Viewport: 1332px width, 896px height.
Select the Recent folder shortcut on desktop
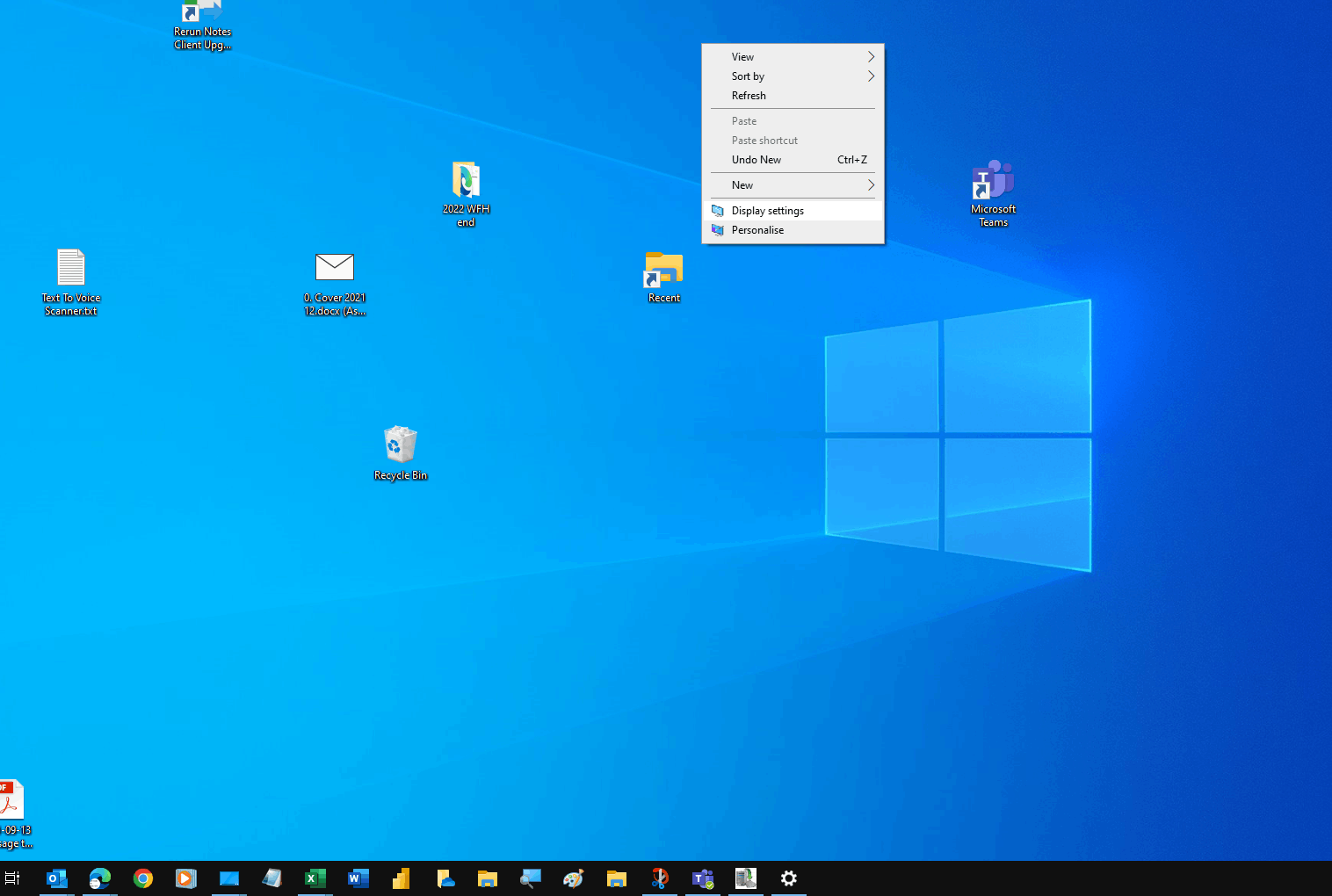coord(664,277)
